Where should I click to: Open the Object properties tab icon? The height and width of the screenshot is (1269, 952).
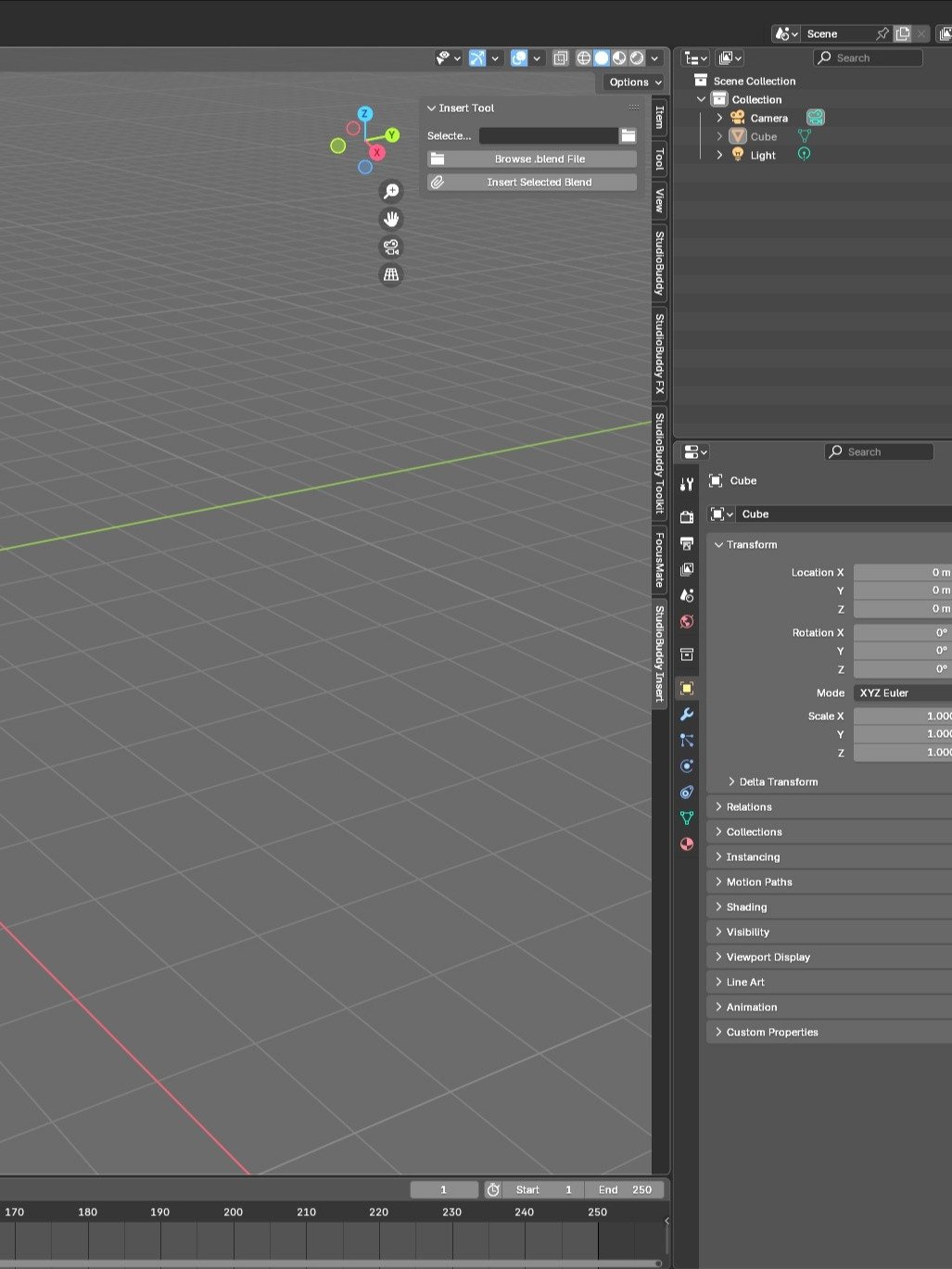(687, 688)
